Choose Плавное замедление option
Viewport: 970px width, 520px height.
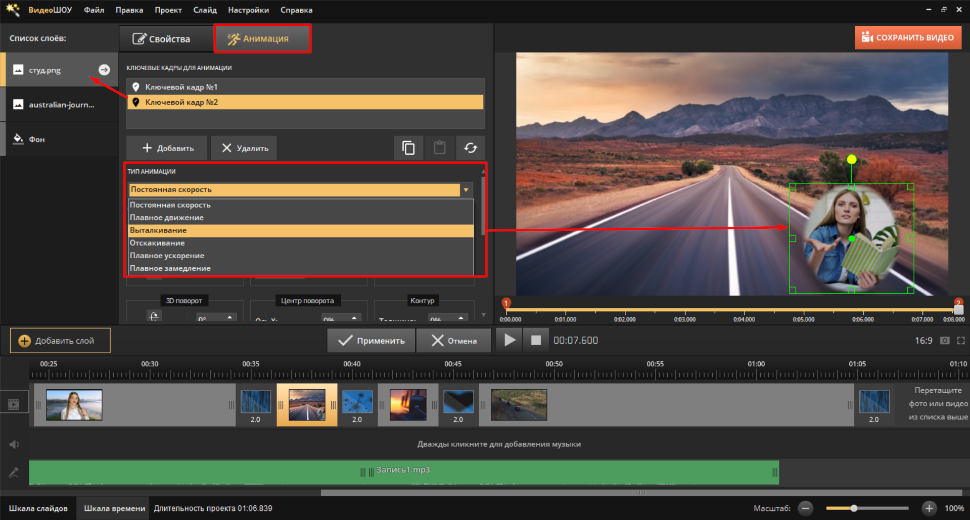[x=301, y=268]
